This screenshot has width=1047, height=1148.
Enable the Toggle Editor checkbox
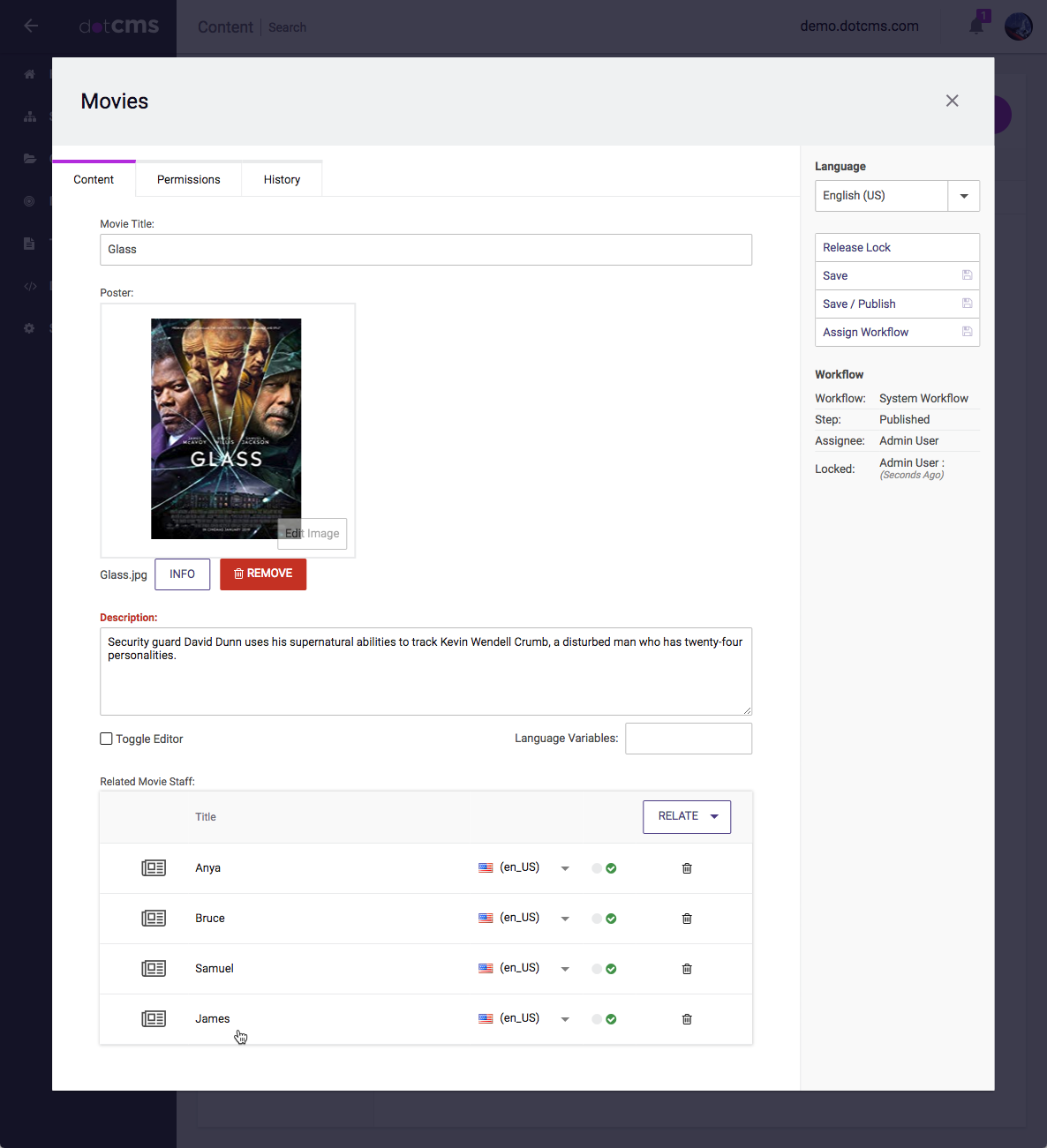pos(106,739)
